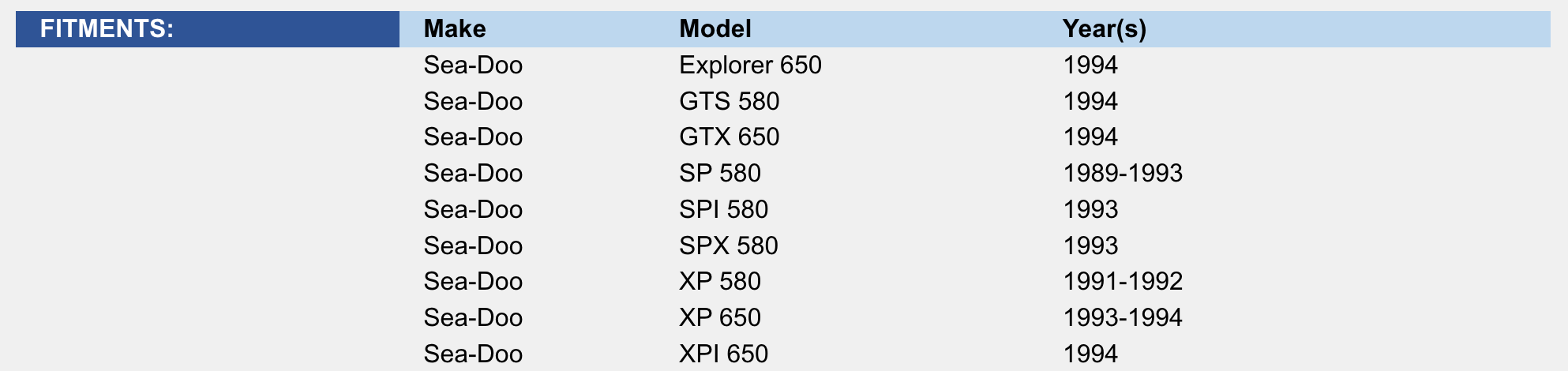The width and height of the screenshot is (1568, 371).
Task: Click the 1994 year beside GTX 650
Action: click(1090, 137)
